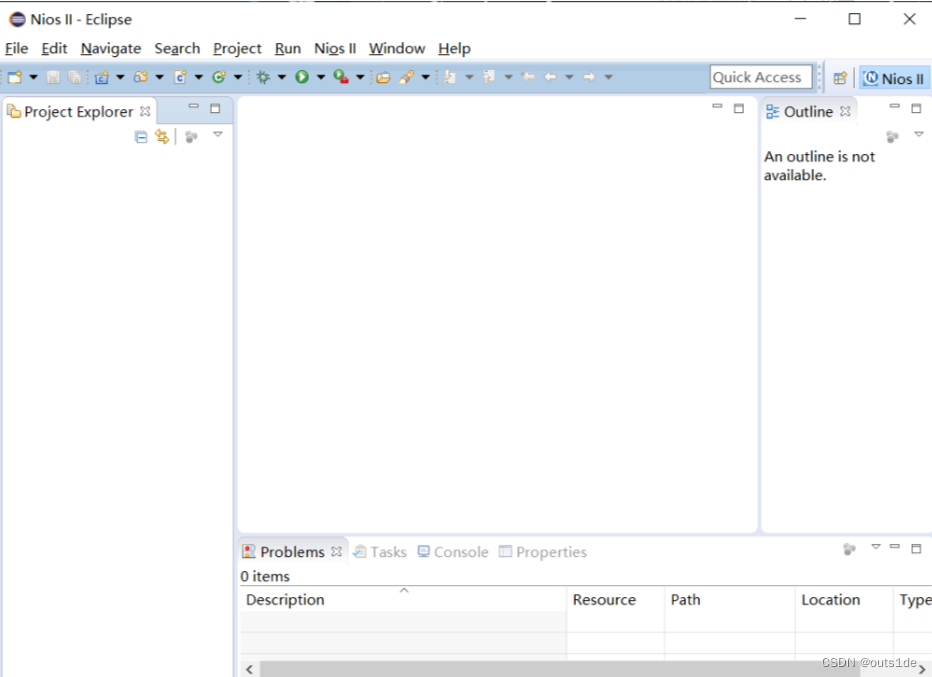932x677 pixels.
Task: Click the Debug bug icon
Action: click(x=263, y=77)
